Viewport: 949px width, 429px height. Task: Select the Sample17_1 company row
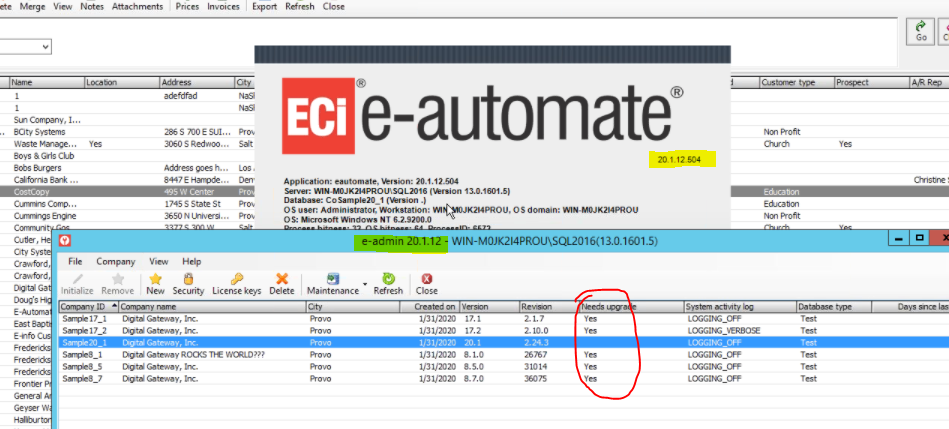point(504,318)
